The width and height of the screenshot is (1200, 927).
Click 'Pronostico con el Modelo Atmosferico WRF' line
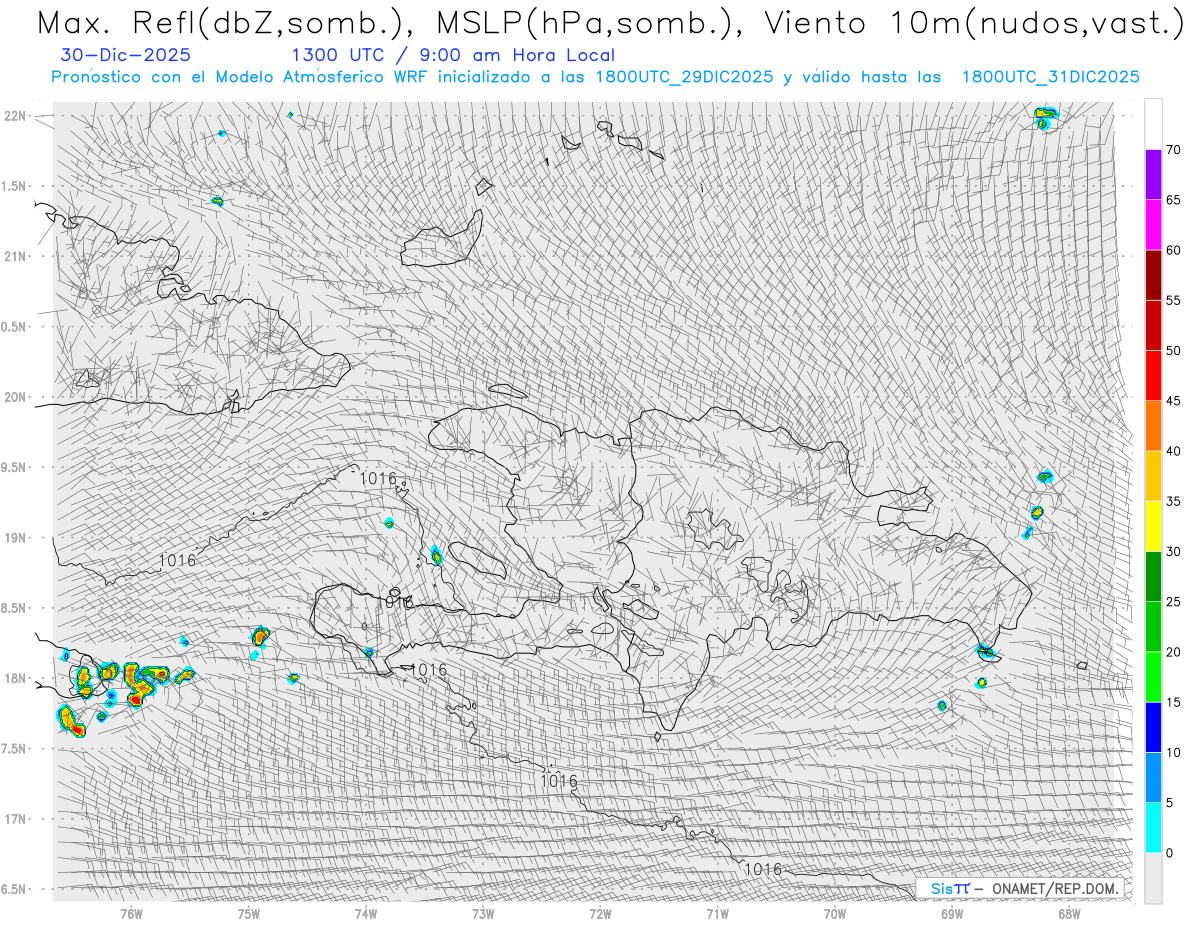pyautogui.click(x=595, y=77)
